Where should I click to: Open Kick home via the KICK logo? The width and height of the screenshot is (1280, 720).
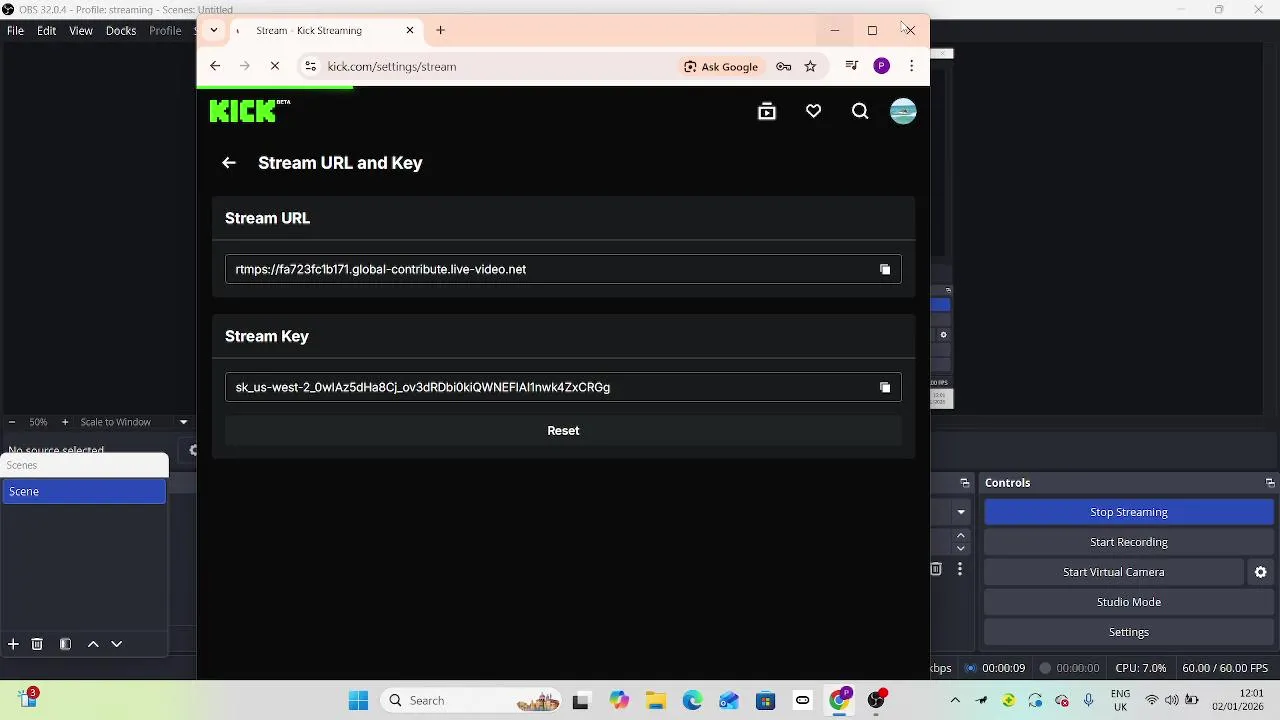click(249, 110)
